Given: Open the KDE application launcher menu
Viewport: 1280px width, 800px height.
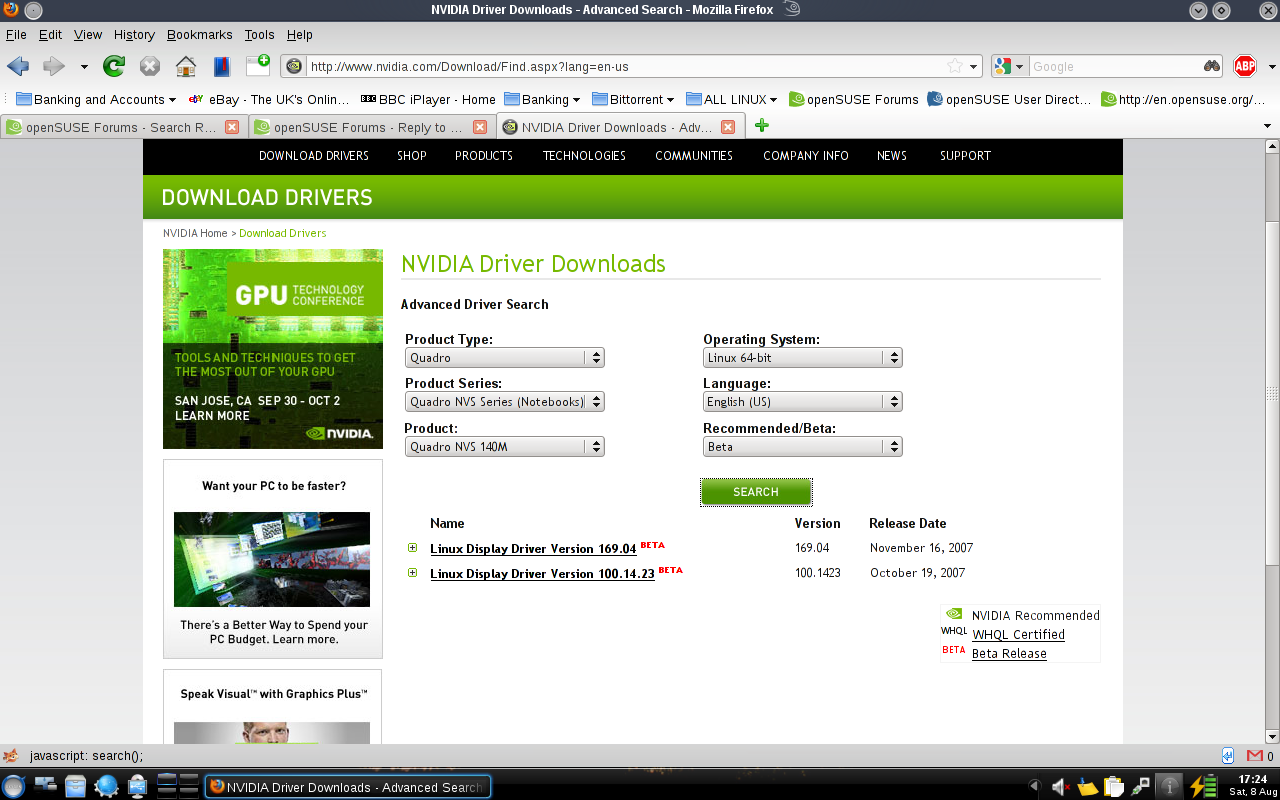Looking at the screenshot, I should pyautogui.click(x=14, y=786).
